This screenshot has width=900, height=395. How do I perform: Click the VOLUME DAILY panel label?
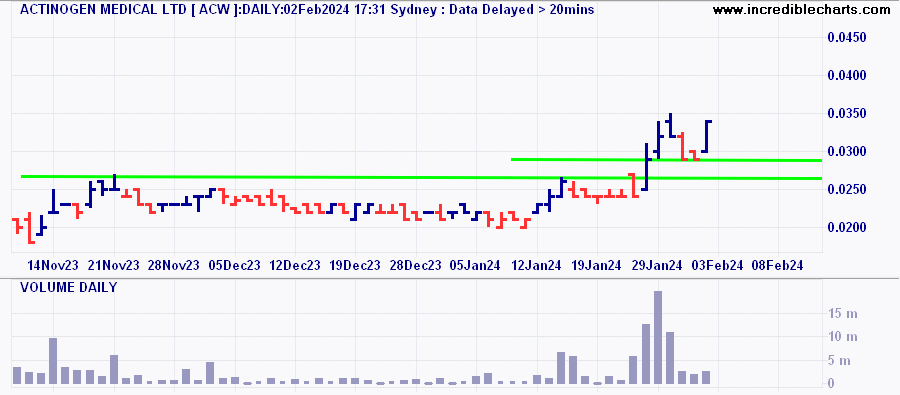click(x=68, y=287)
